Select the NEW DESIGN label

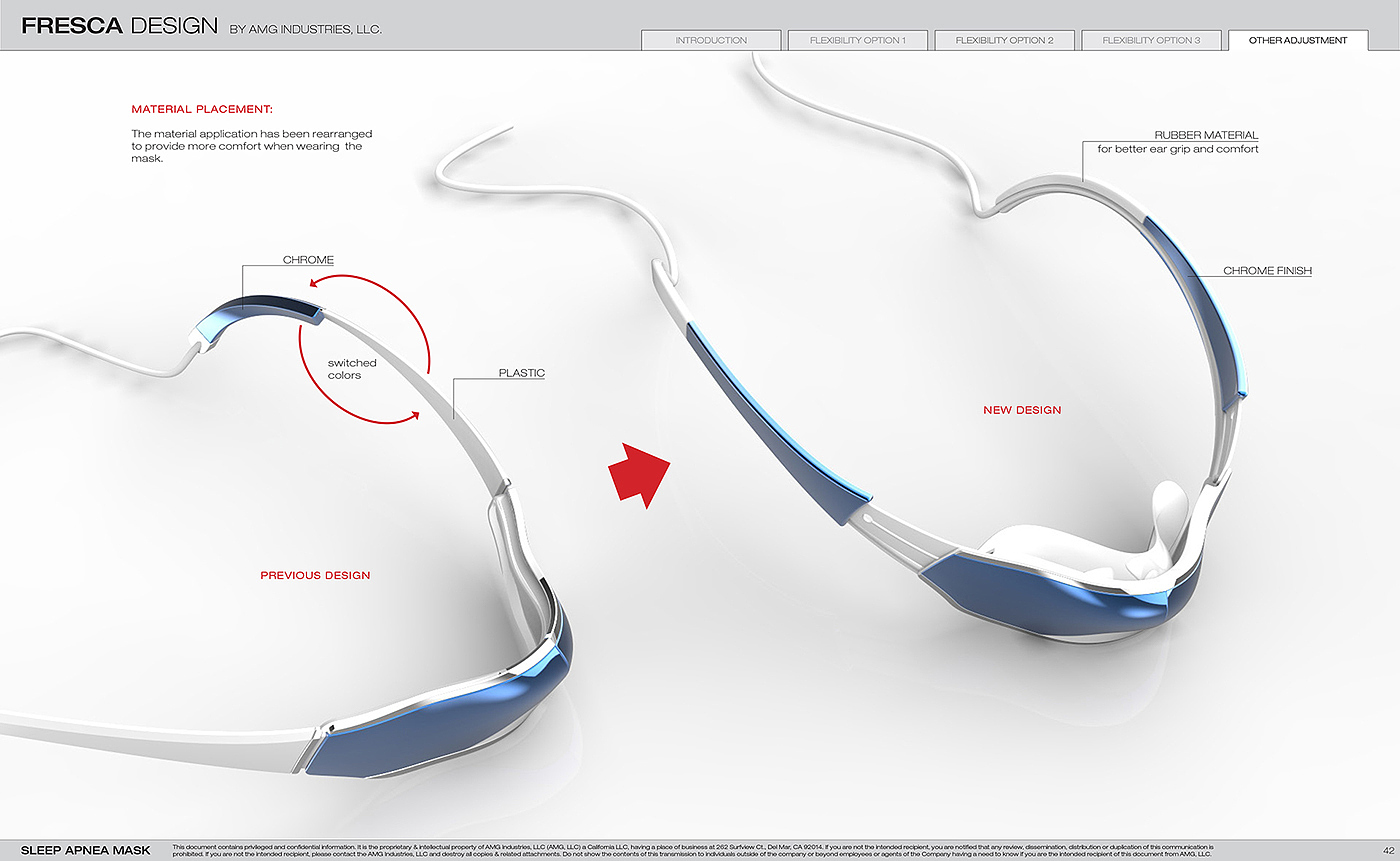[1022, 410]
